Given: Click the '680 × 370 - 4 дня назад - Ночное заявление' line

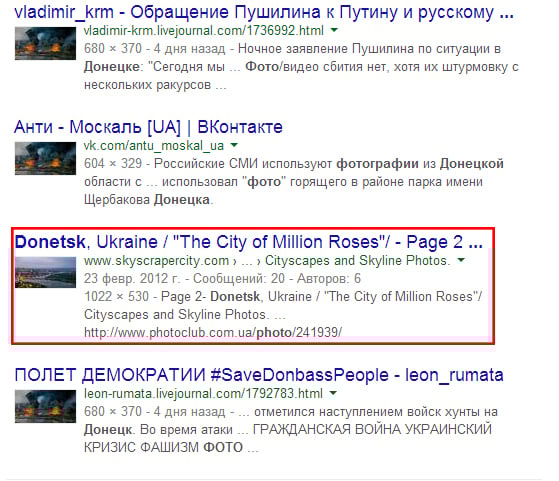Looking at the screenshot, I should point(292,49).
